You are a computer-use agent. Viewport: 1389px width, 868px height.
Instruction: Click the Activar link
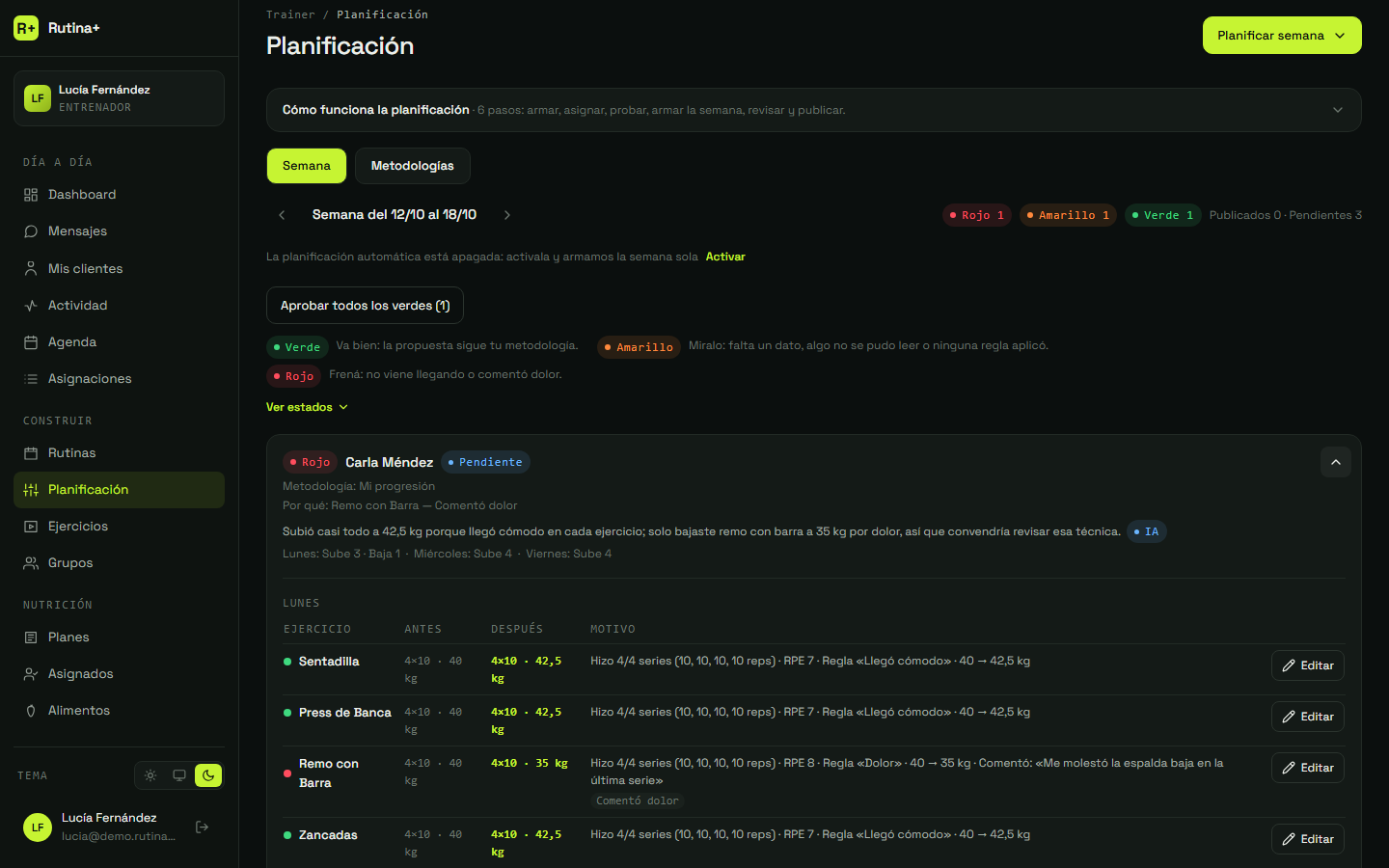725,257
